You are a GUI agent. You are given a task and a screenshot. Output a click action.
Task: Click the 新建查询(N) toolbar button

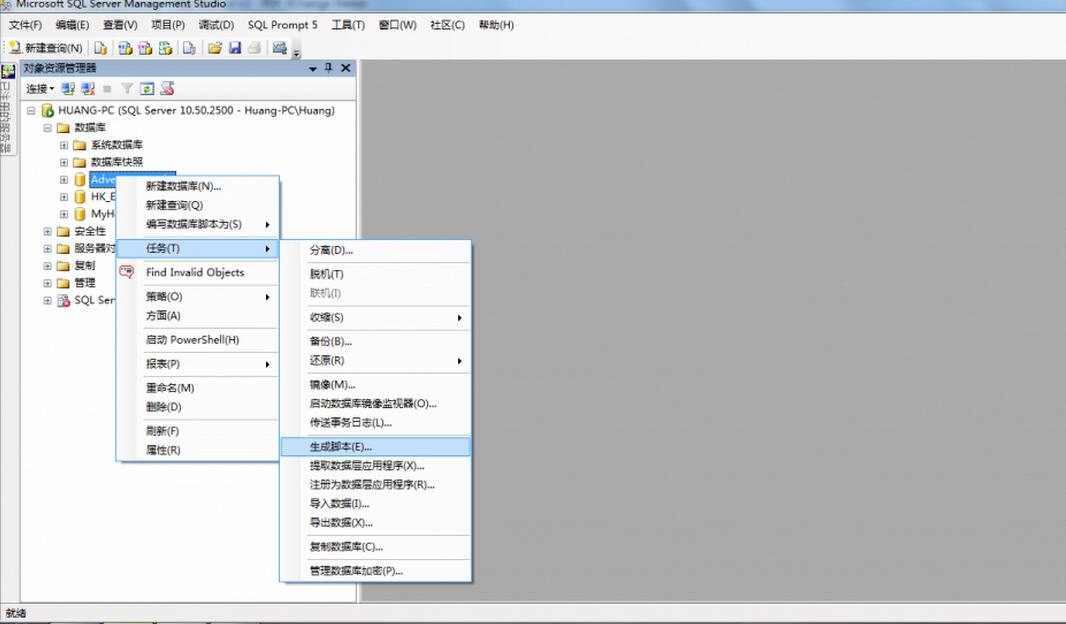[46, 48]
